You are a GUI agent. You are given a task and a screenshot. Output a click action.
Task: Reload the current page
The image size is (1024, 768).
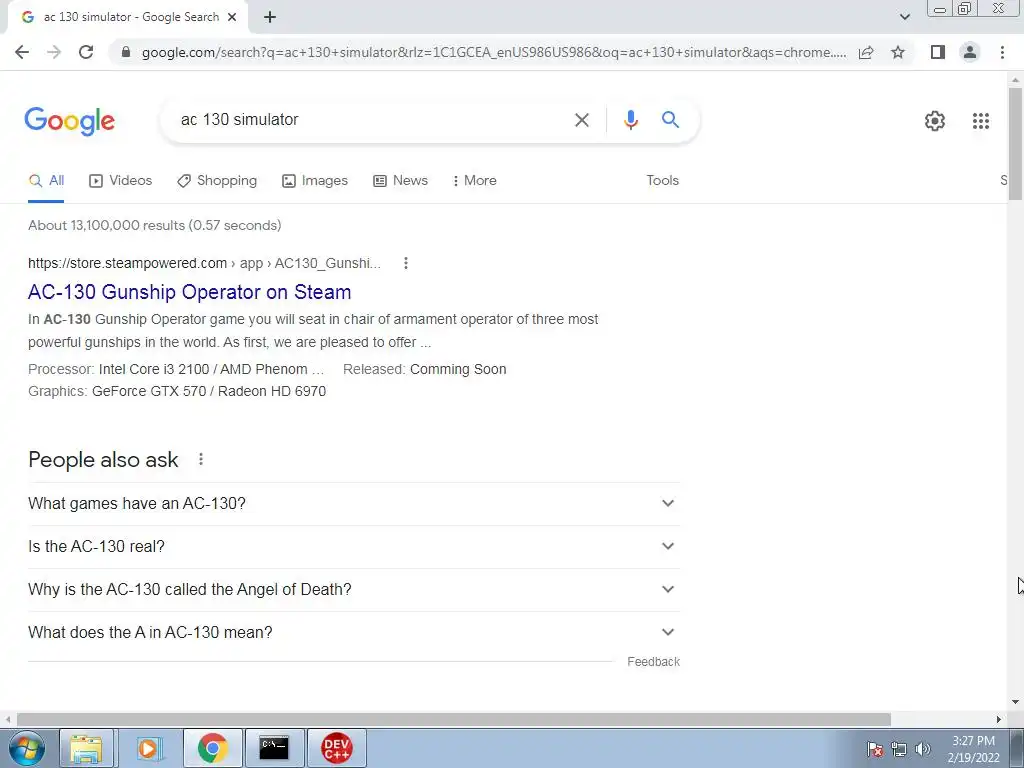point(86,52)
